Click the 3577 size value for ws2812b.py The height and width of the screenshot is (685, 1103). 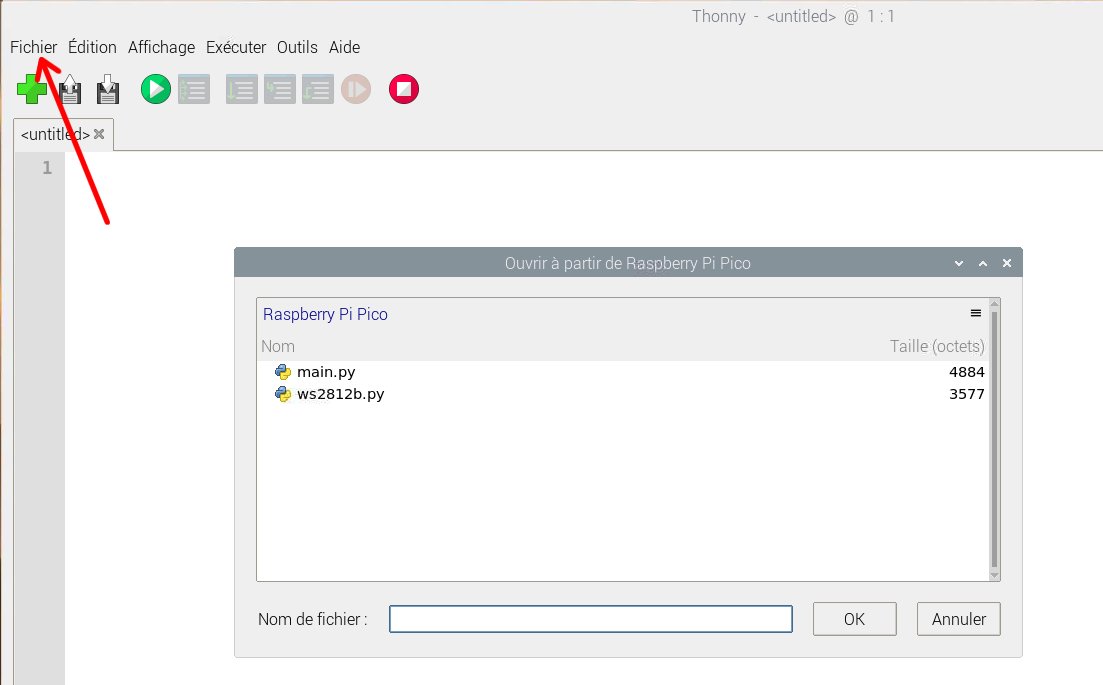(x=967, y=394)
